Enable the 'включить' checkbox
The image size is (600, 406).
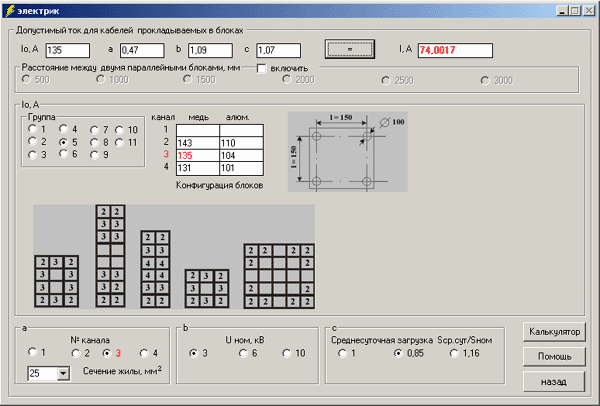coord(263,69)
